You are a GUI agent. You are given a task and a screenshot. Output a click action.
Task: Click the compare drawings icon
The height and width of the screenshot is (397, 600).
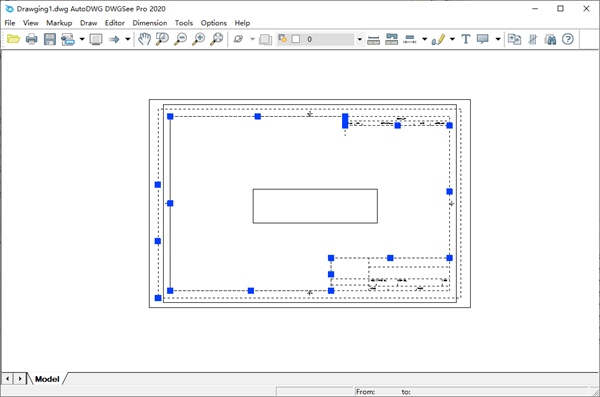(514, 39)
